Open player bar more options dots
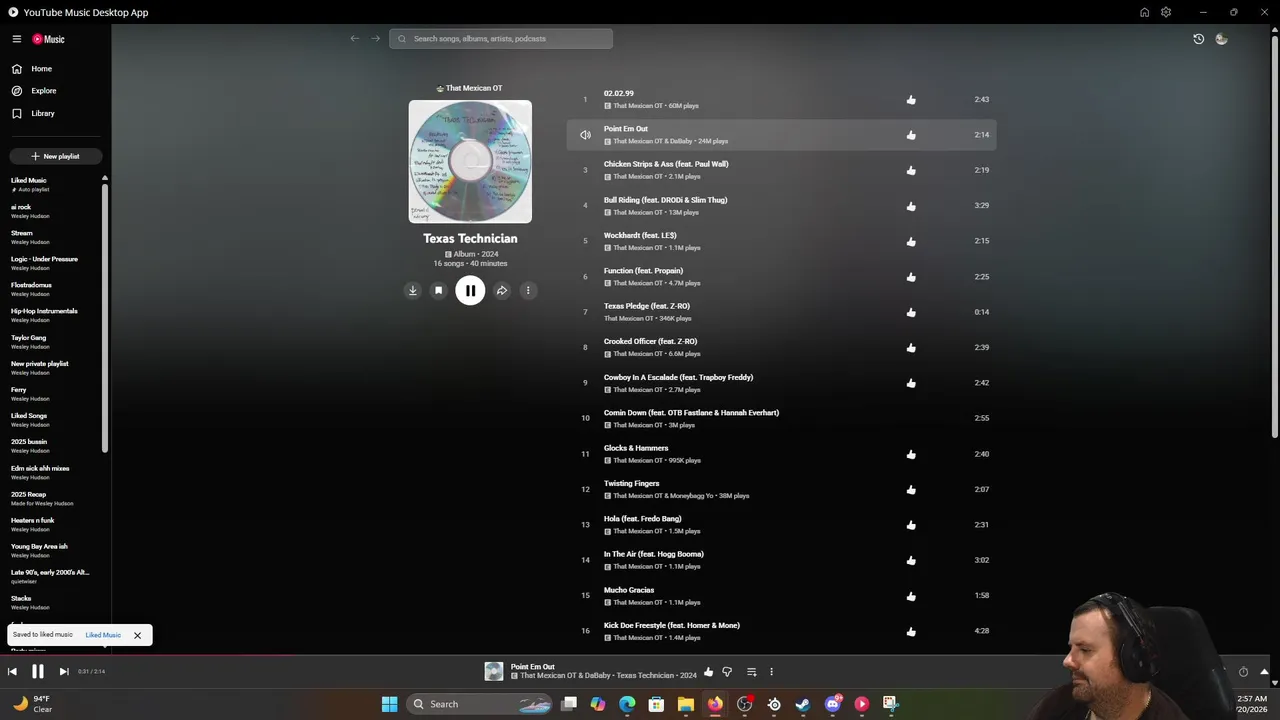This screenshot has height=720, width=1280. [x=771, y=672]
